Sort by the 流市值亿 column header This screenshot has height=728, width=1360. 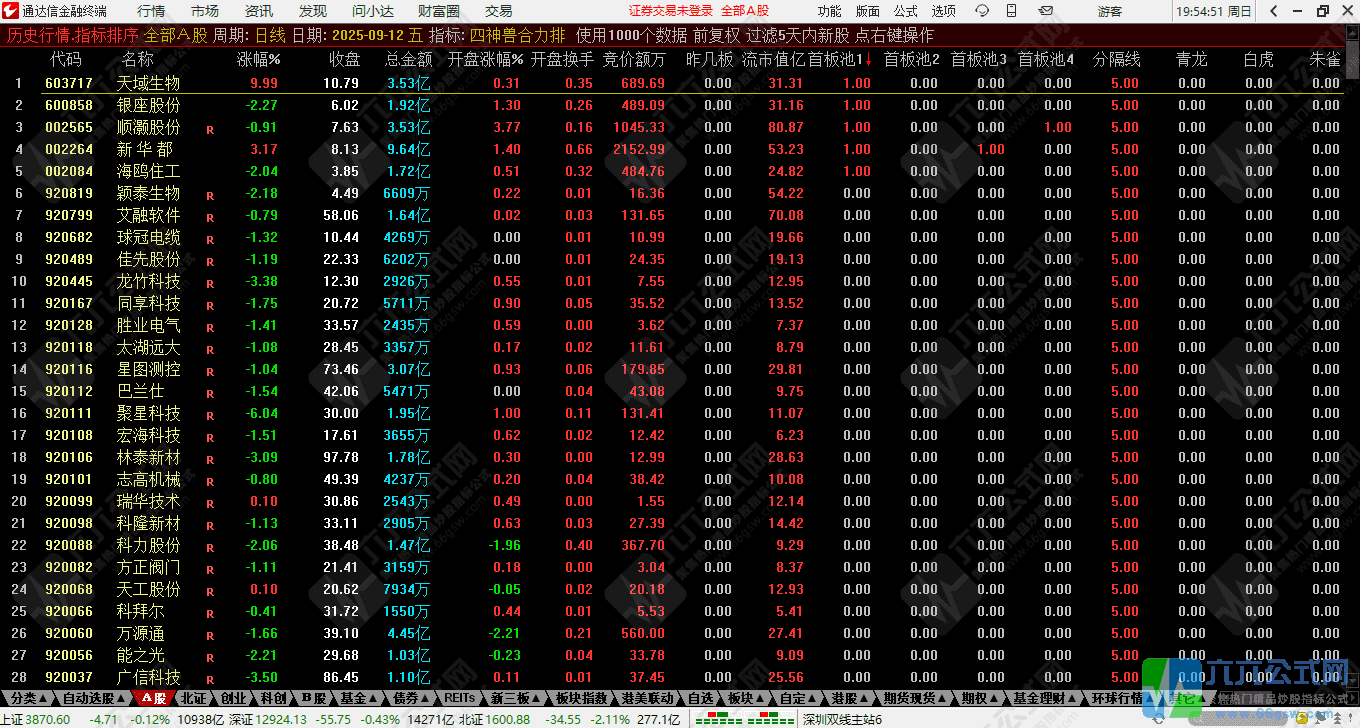[773, 60]
